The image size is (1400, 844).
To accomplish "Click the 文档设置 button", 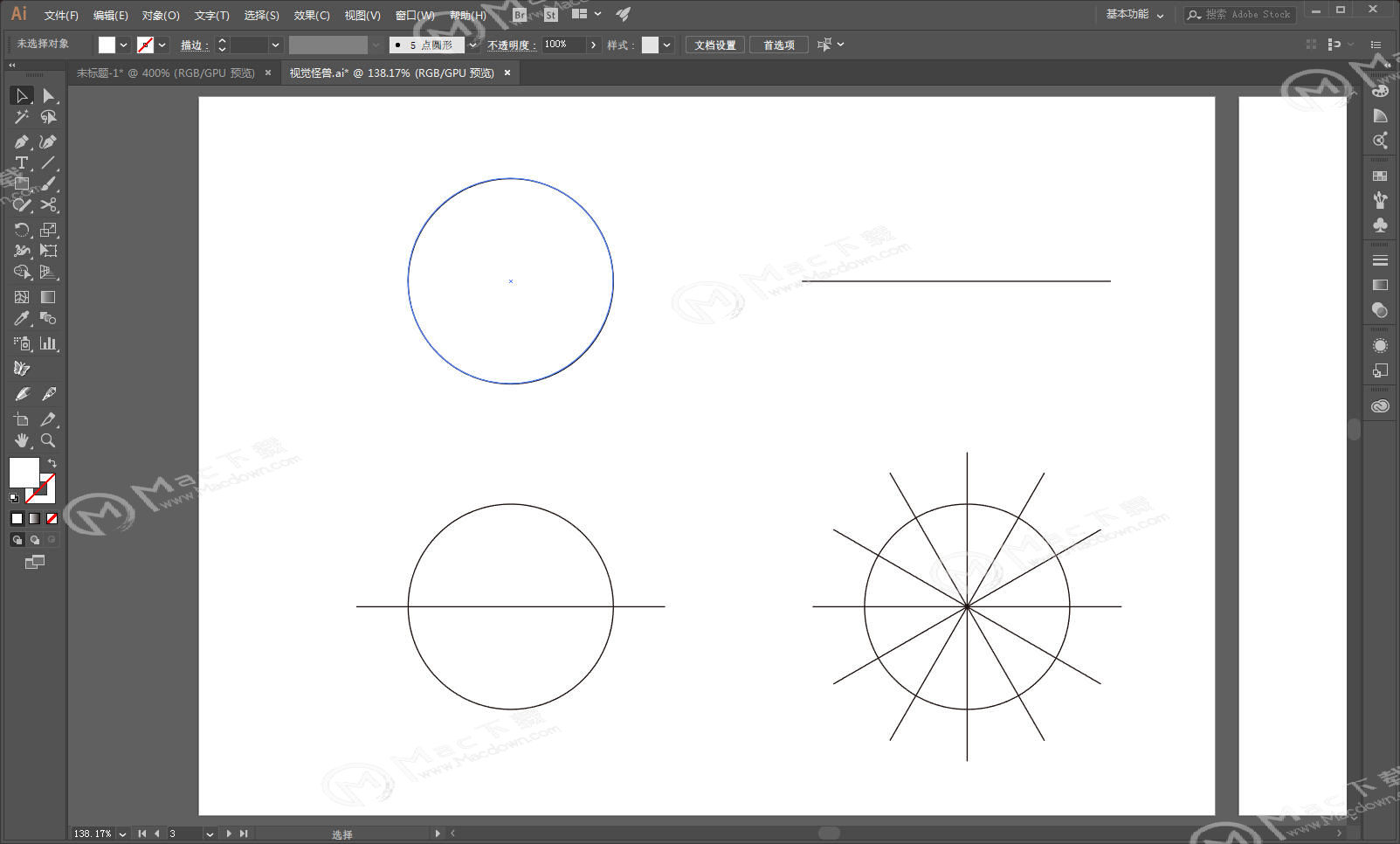I will [x=714, y=45].
